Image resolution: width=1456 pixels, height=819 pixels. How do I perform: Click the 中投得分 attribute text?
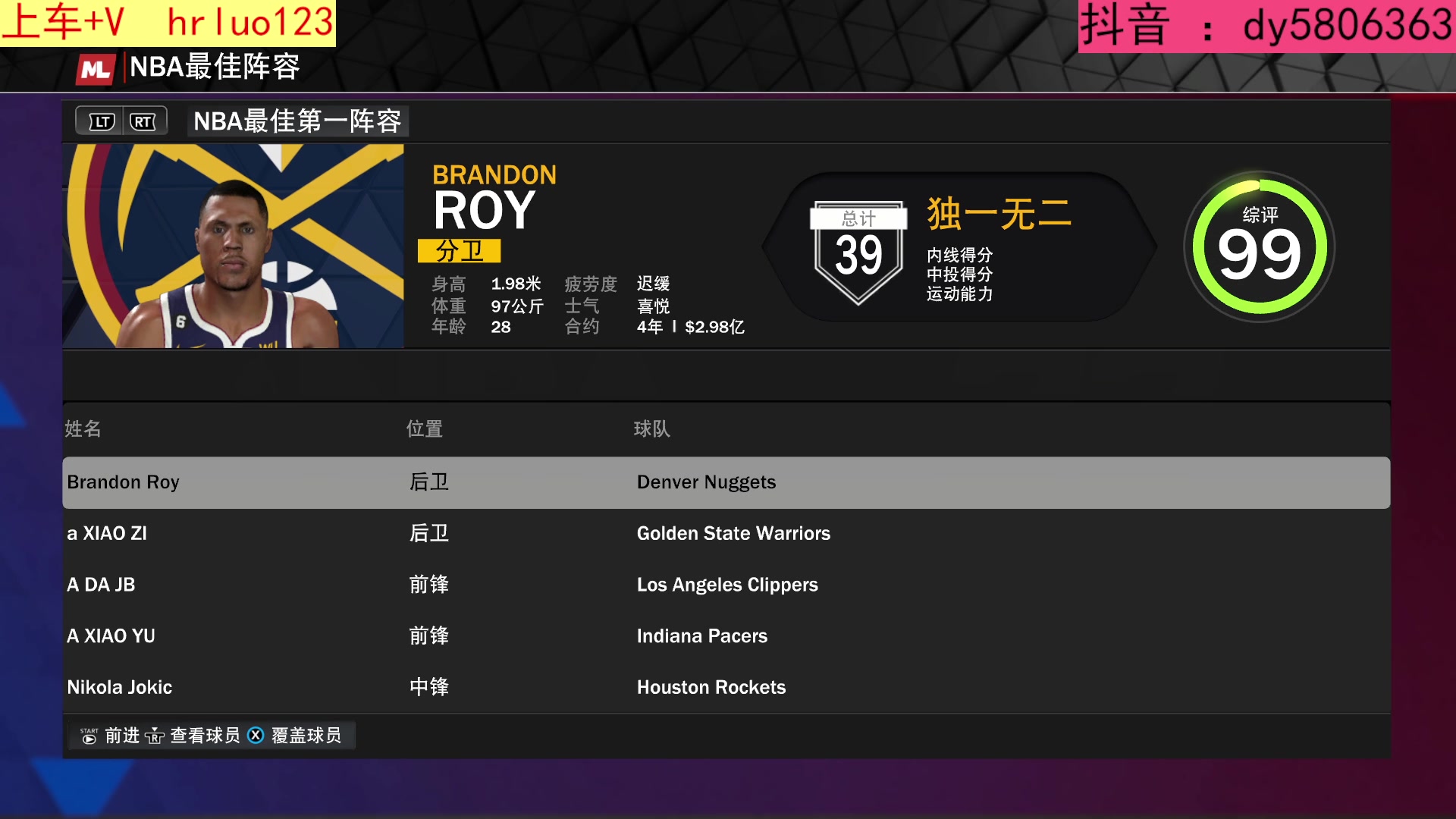pos(959,275)
